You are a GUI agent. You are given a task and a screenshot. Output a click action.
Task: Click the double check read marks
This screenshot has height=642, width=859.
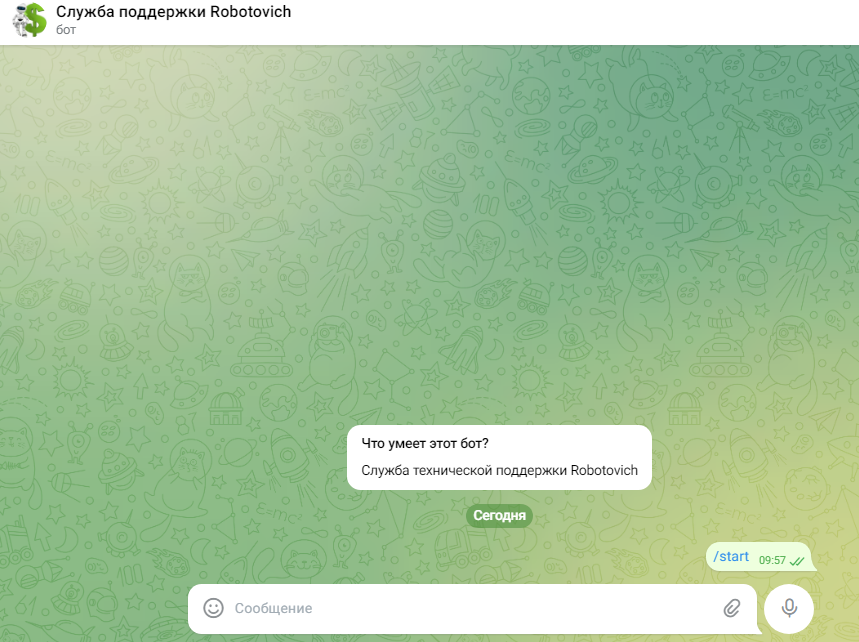pos(797,561)
